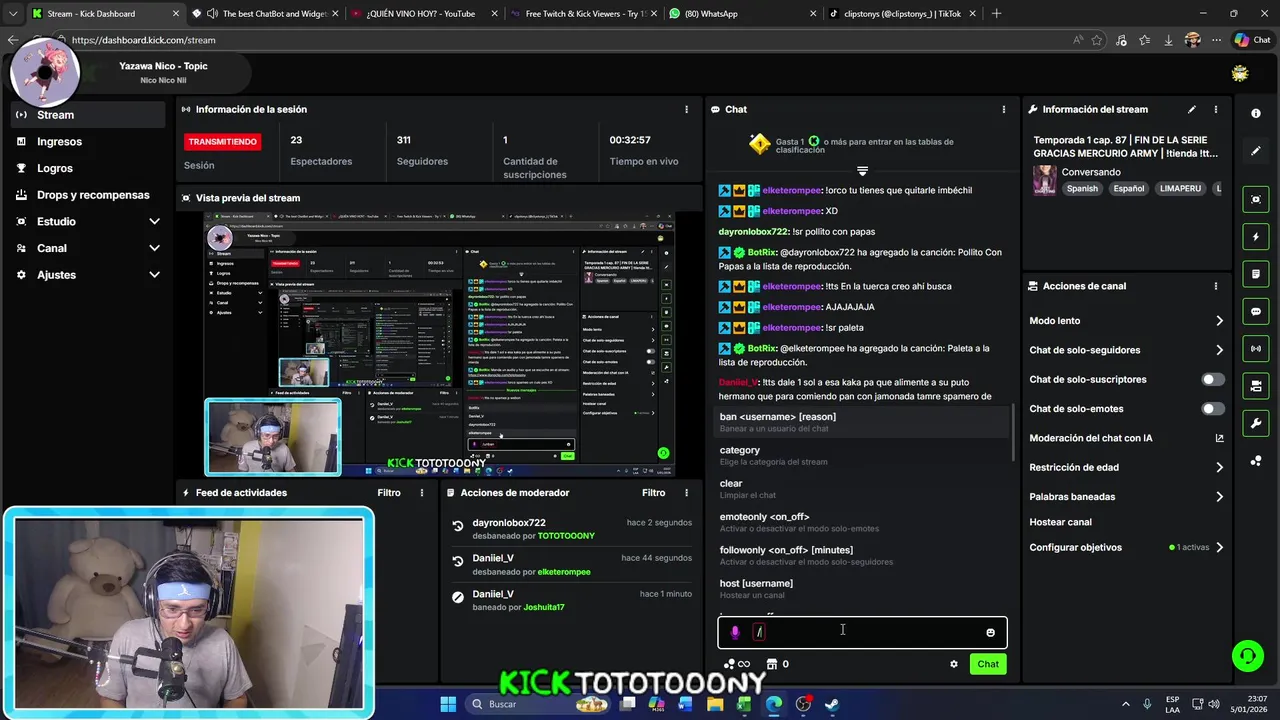
Task: Open Copilot Chat button in Edge toolbar
Action: (1253, 40)
